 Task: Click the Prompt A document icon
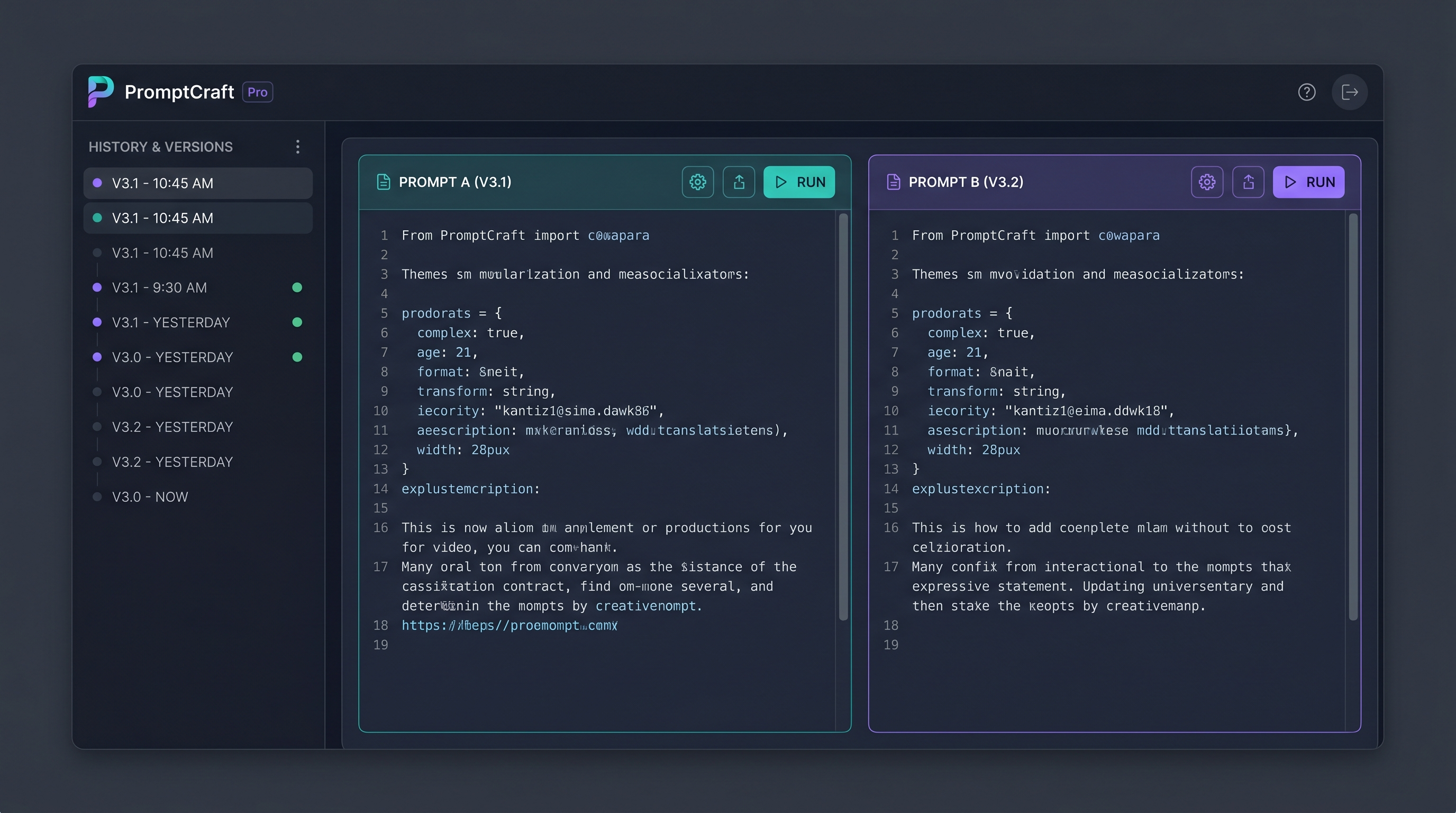click(383, 182)
